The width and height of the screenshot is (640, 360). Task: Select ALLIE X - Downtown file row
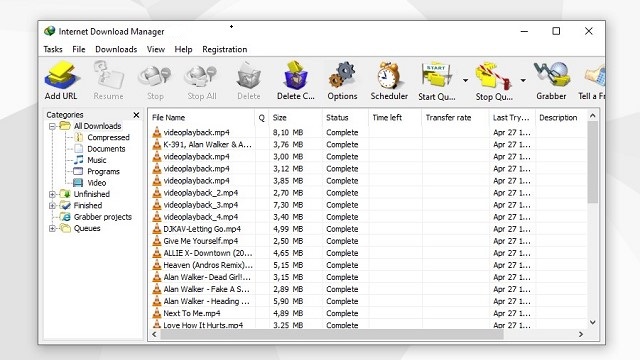(x=368, y=253)
